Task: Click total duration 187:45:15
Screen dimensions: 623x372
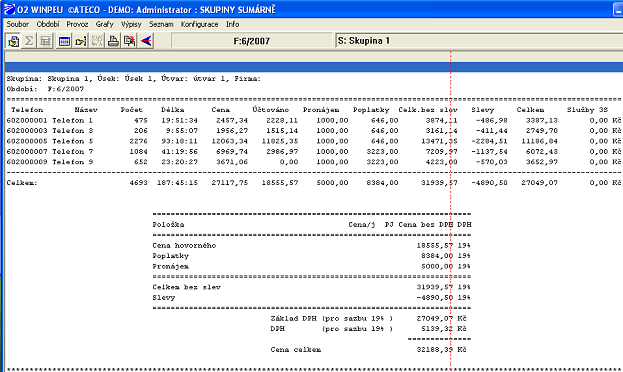Action: click(177, 183)
